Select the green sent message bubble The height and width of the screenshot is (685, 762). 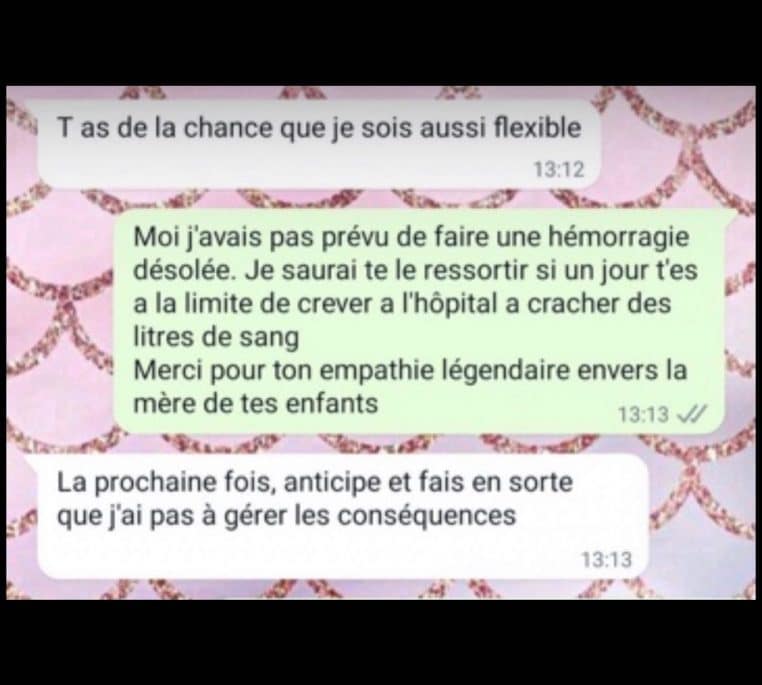(419, 322)
